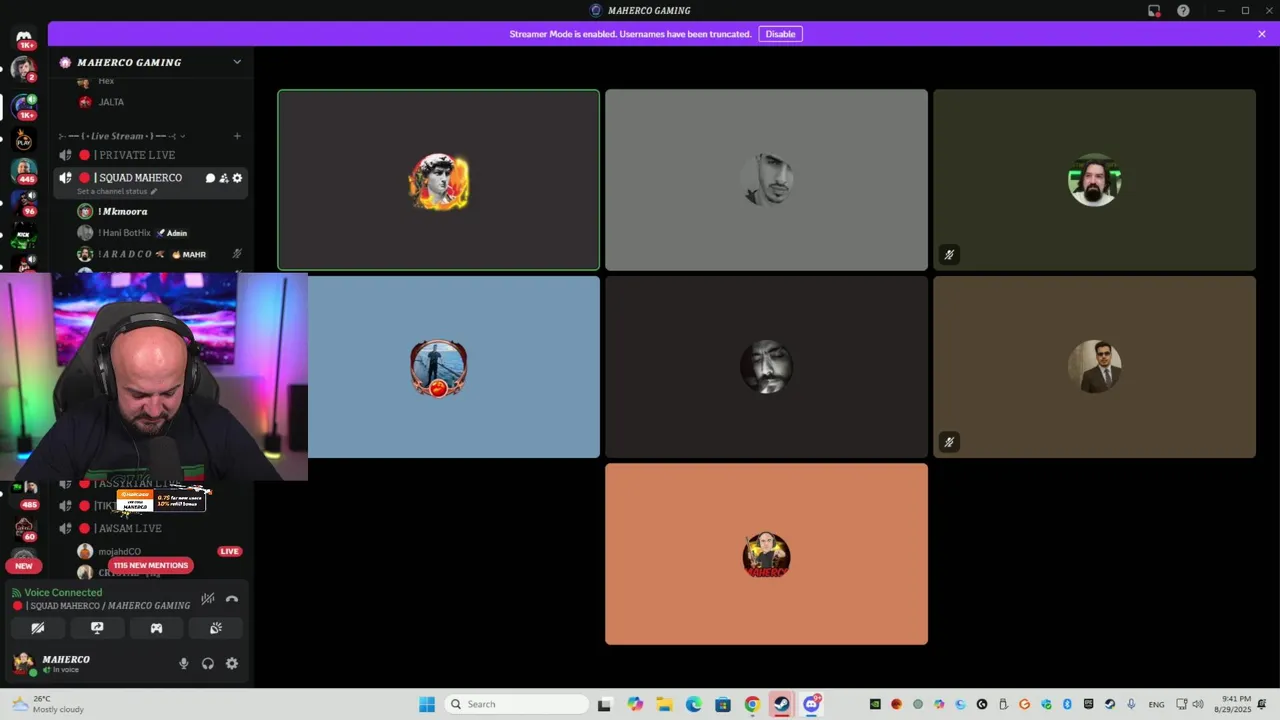
Task: Collapse the Live Stream category
Action: point(122,136)
